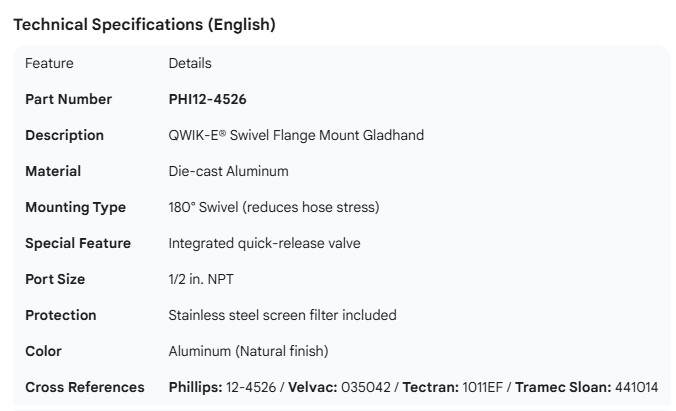The height and width of the screenshot is (411, 676).
Task: Click the 180° Swivel mounting detail
Action: (274, 207)
